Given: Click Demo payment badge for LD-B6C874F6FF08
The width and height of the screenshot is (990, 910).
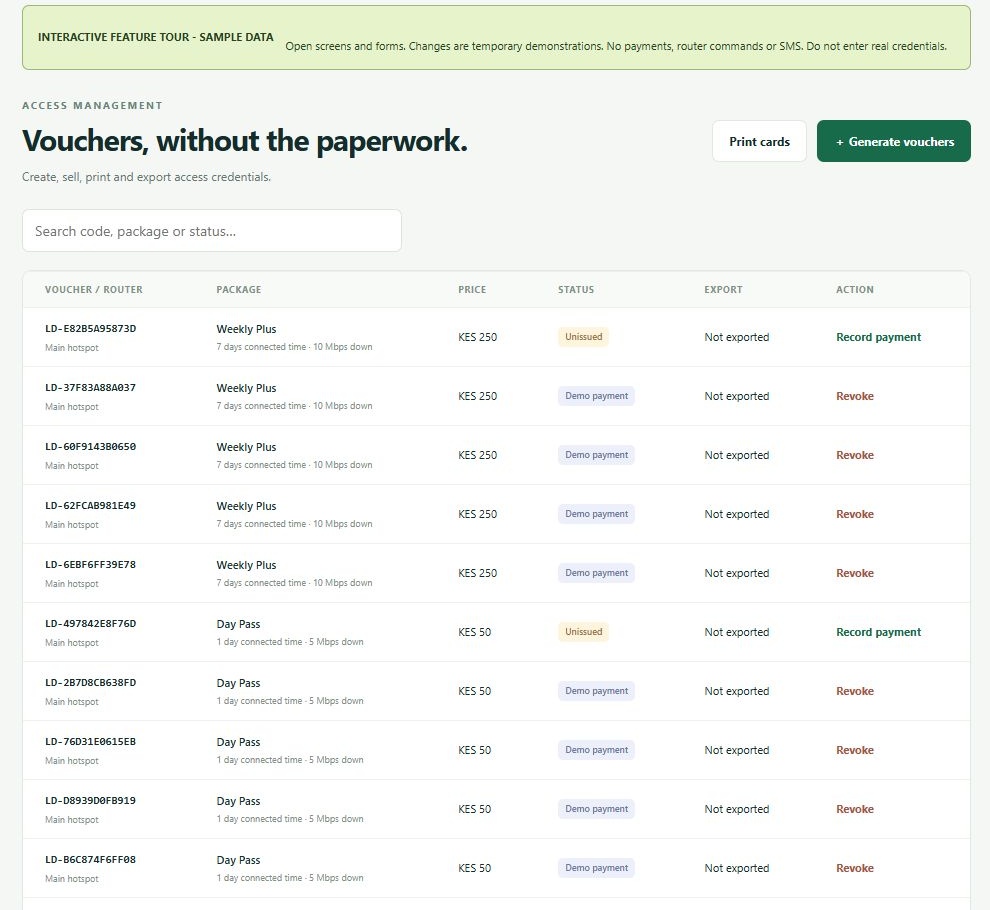Looking at the screenshot, I should click(x=596, y=868).
